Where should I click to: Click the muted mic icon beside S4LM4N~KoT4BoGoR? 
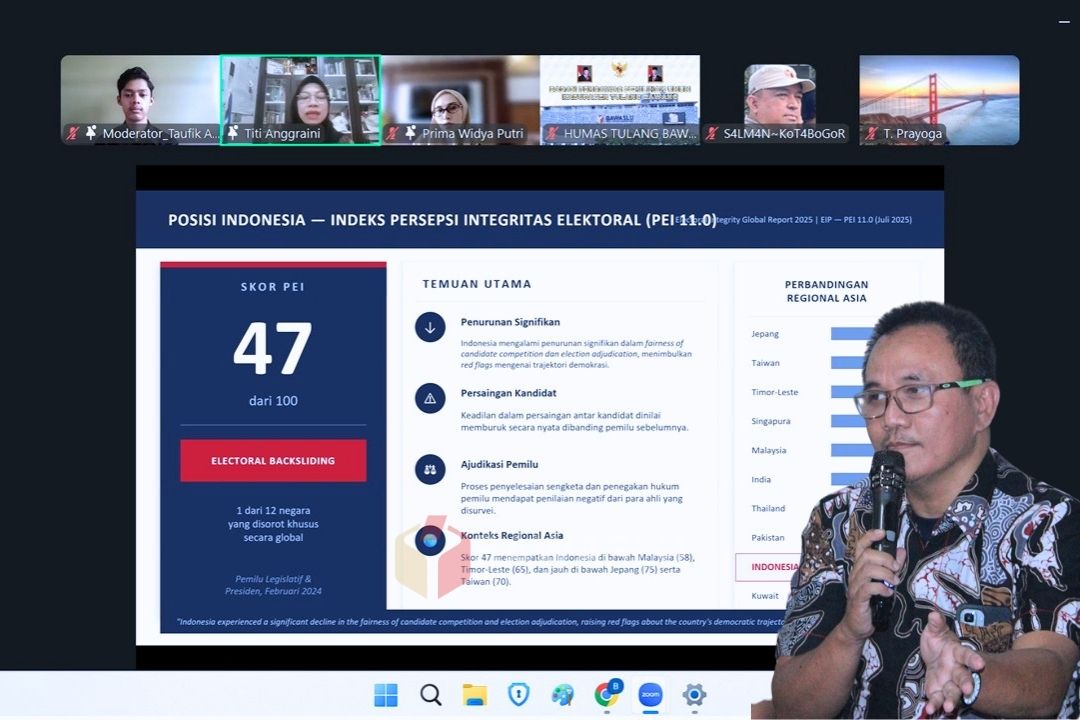coord(712,134)
